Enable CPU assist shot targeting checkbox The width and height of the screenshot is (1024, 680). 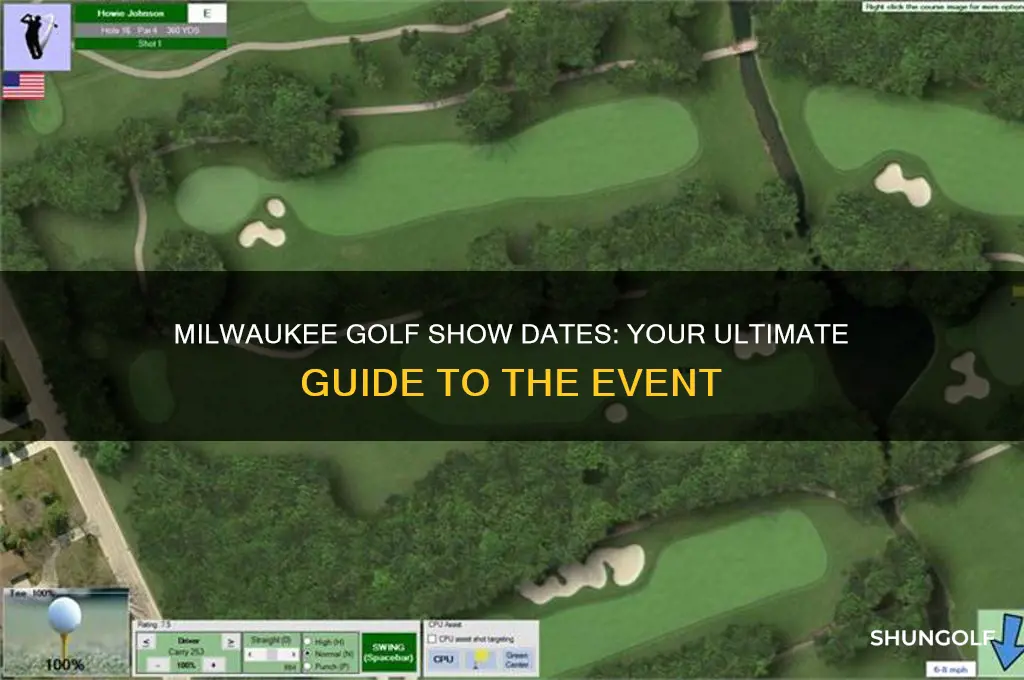click(432, 639)
